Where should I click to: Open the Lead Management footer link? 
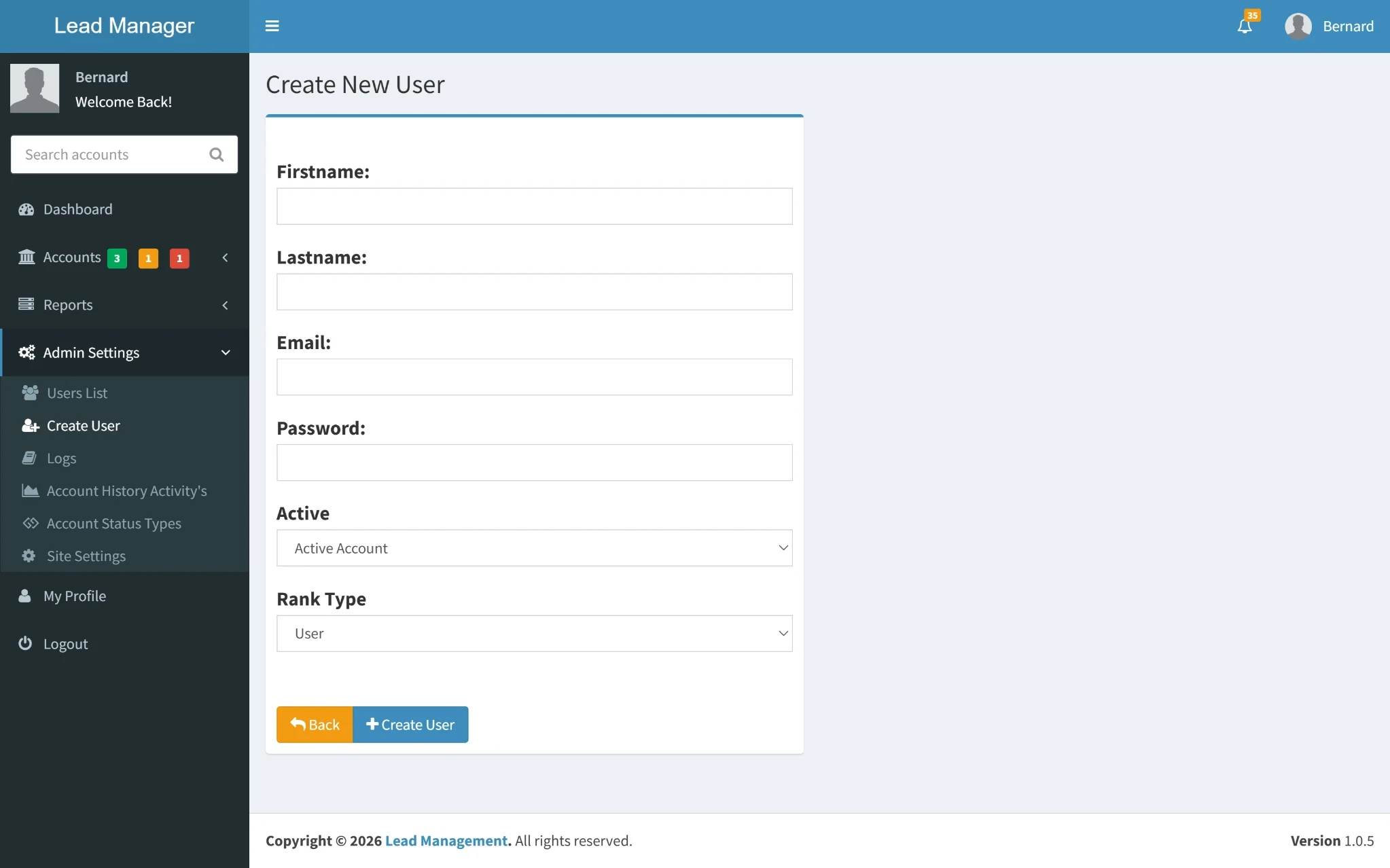(446, 841)
